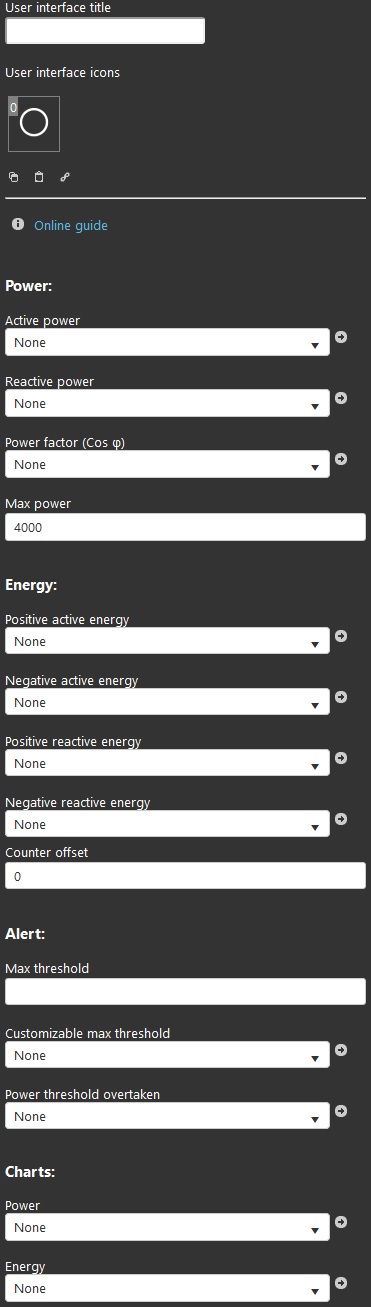Click arrow icon beside Power factor dropdown
The width and height of the screenshot is (371, 1307).
(341, 459)
